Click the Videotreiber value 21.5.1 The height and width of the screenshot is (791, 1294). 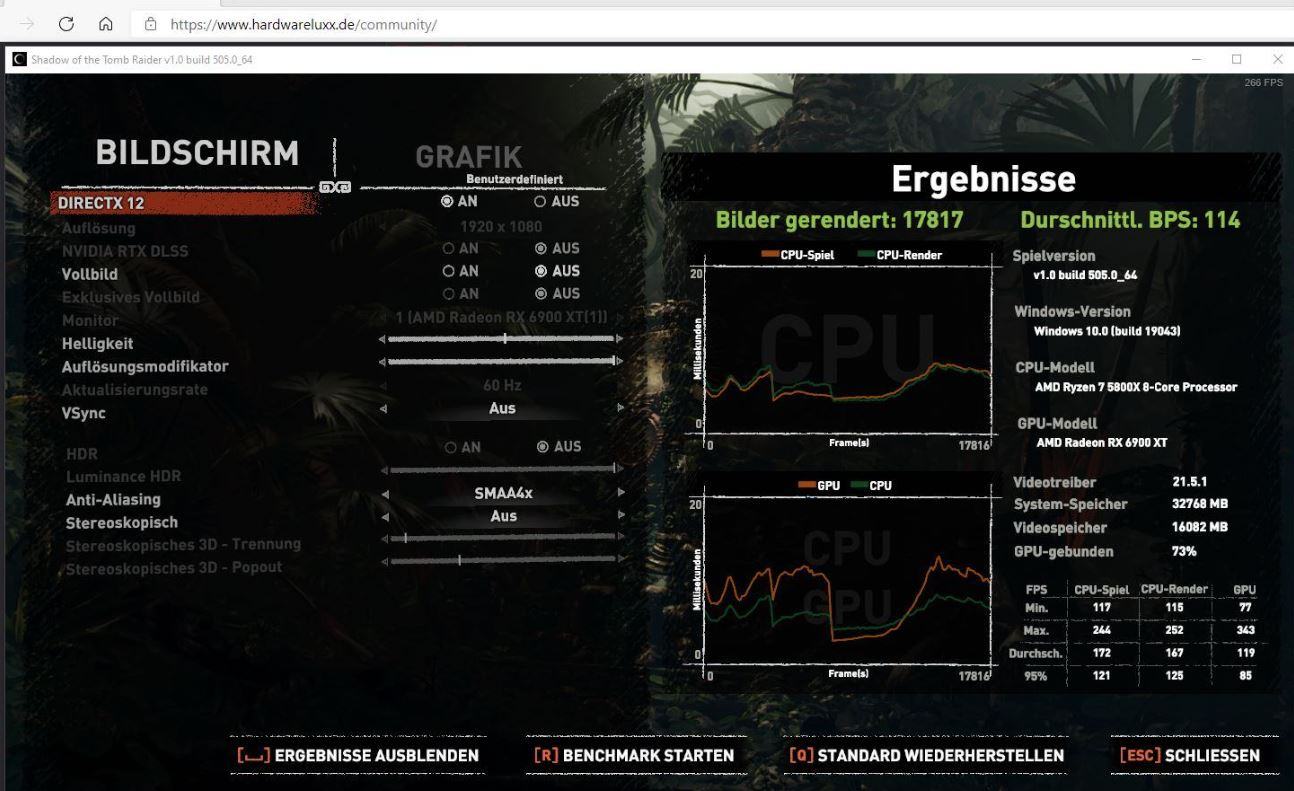coord(1190,482)
